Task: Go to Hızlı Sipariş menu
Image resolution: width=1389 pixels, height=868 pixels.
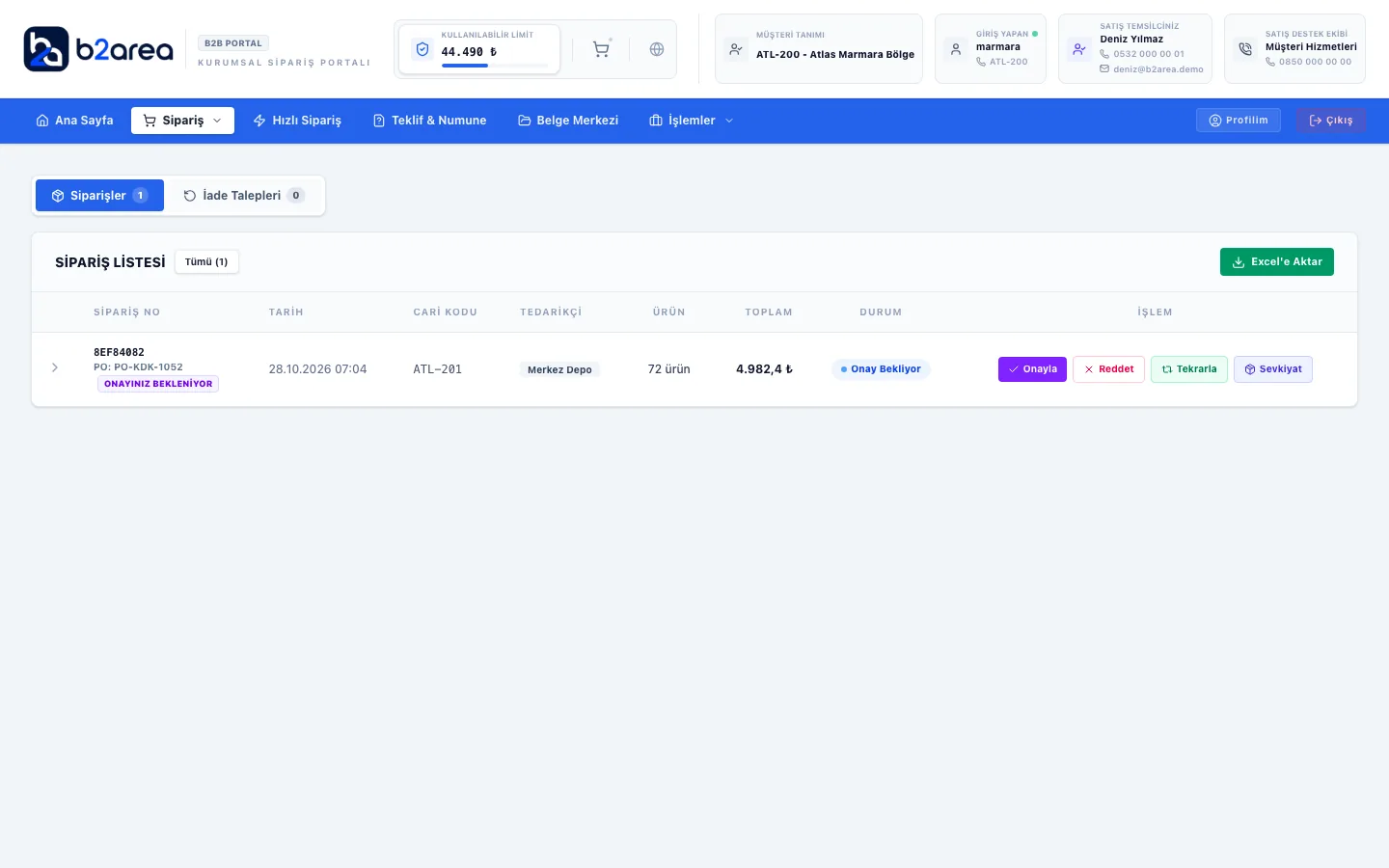Action: 297,121
